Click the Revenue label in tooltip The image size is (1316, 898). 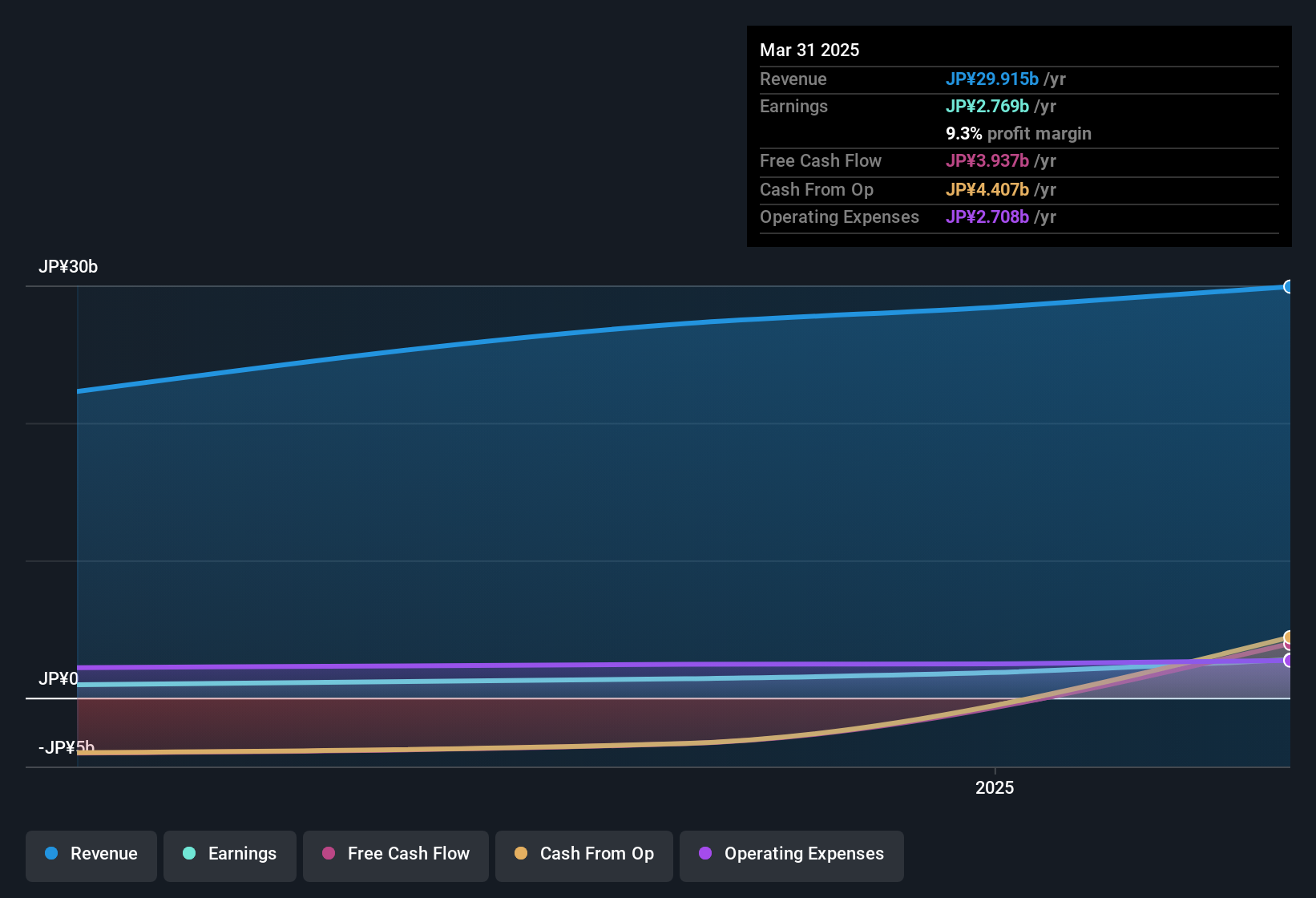pos(793,79)
